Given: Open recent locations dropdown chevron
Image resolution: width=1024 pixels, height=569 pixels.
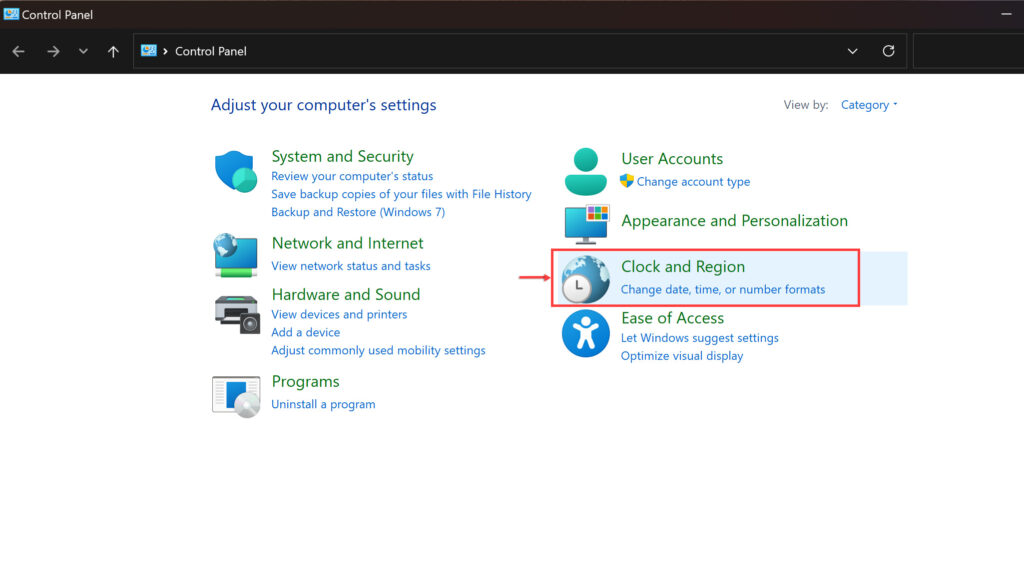Looking at the screenshot, I should pyautogui.click(x=83, y=51).
